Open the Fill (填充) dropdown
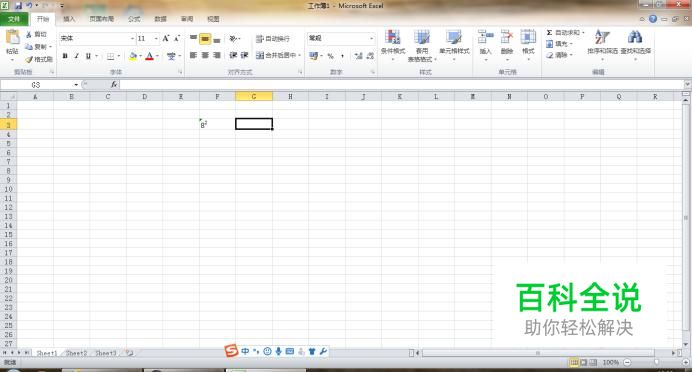The height and width of the screenshot is (372, 692). pos(559,44)
